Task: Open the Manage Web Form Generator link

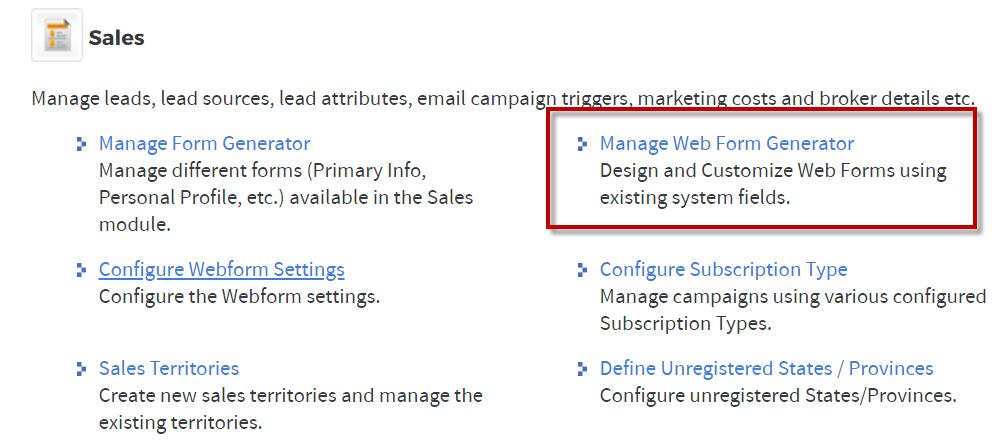Action: 727,144
